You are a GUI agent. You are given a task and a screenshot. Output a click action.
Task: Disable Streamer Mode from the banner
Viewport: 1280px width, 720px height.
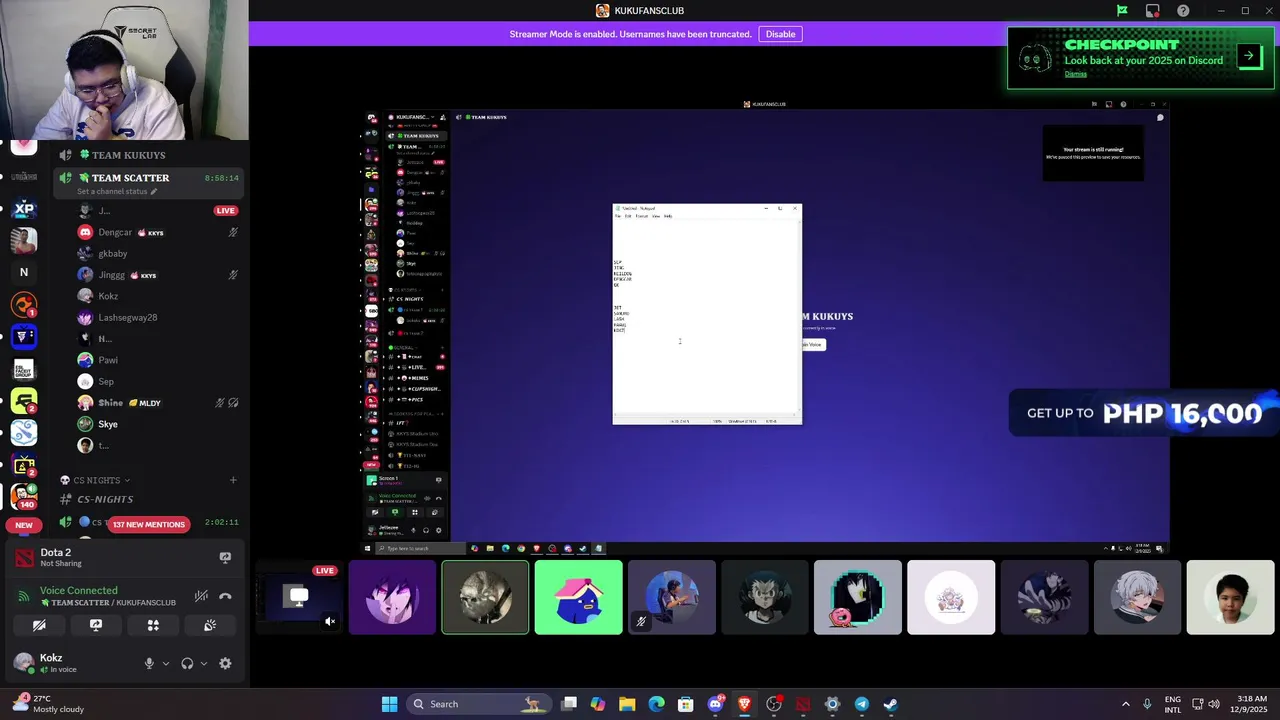[x=780, y=34]
